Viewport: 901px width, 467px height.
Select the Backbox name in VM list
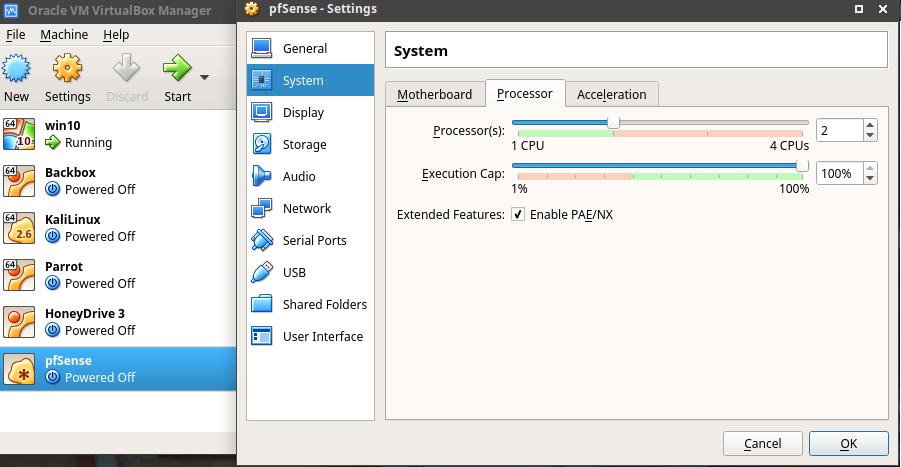coord(70,172)
